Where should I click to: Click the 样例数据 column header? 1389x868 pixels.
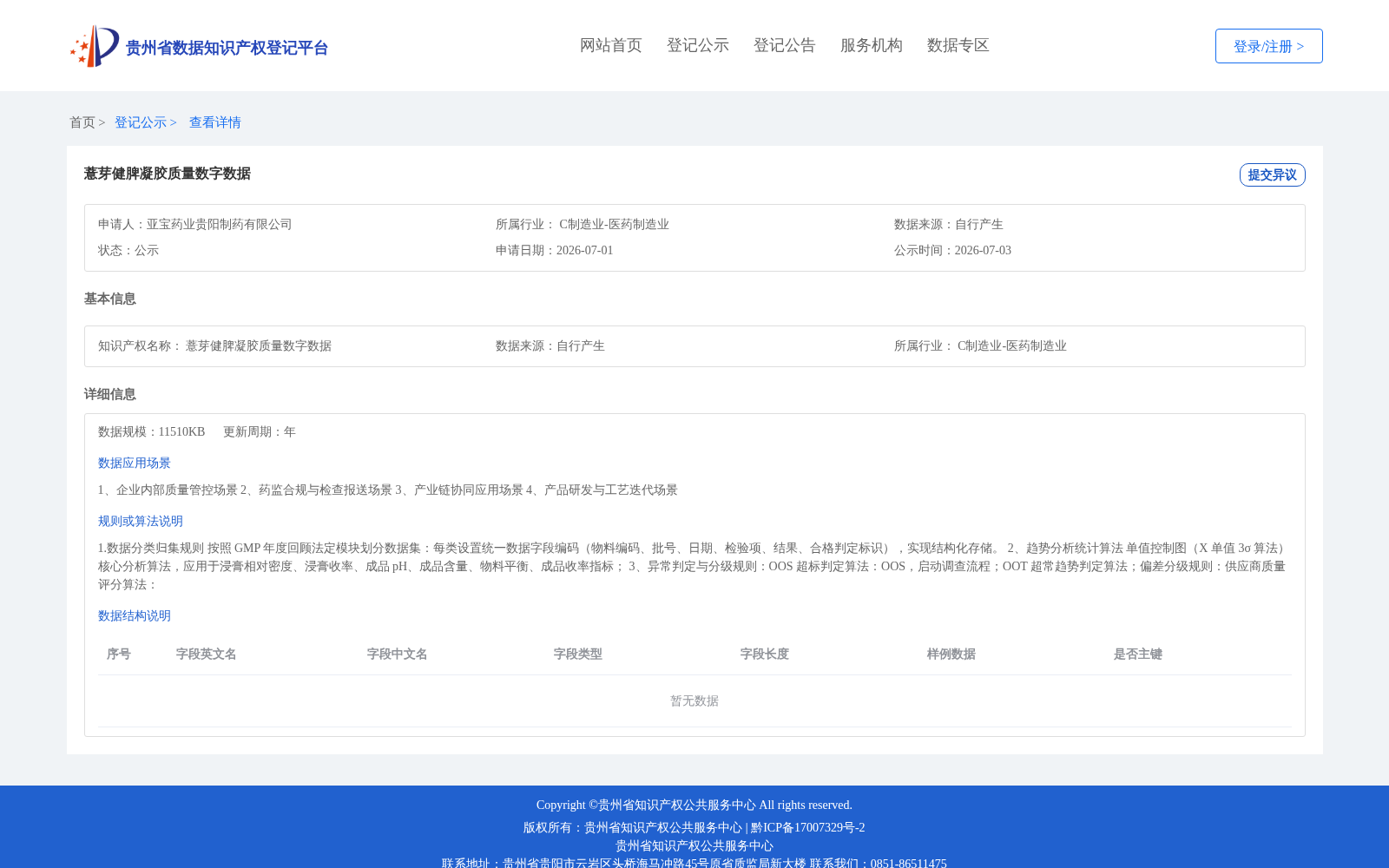(951, 654)
